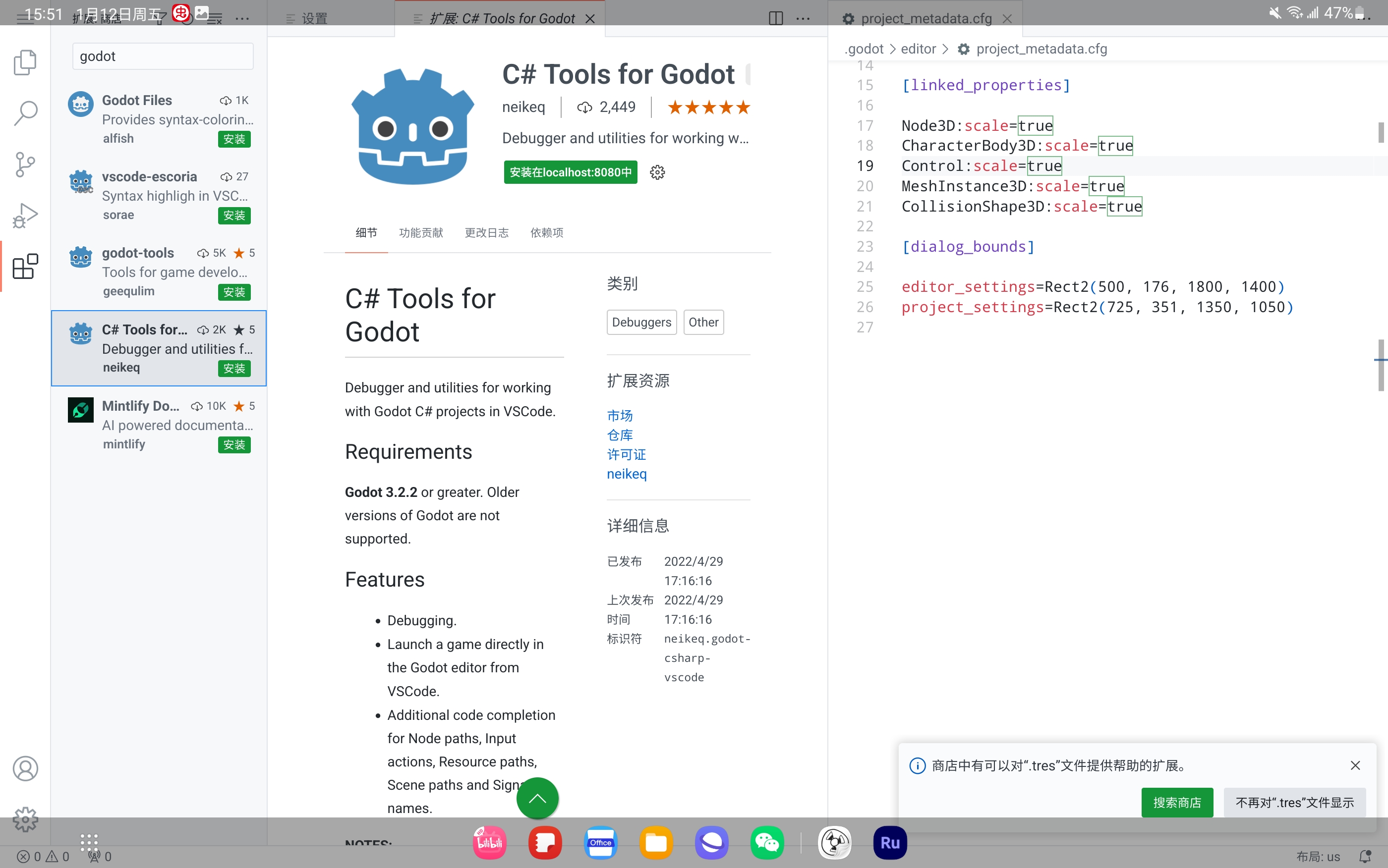Click the neikeq publisher name in header

tap(523, 107)
